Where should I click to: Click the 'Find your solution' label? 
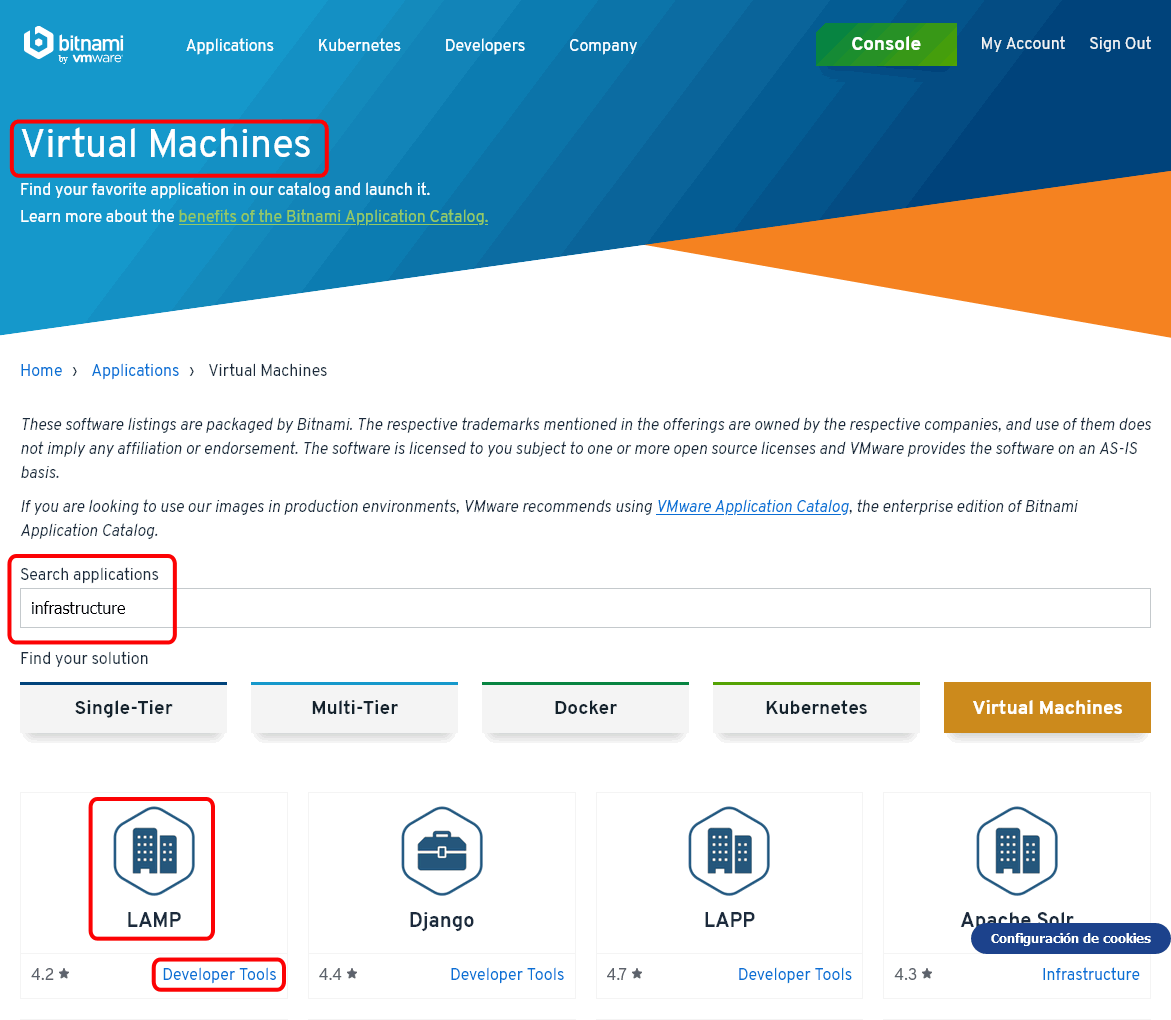pyautogui.click(x=84, y=659)
